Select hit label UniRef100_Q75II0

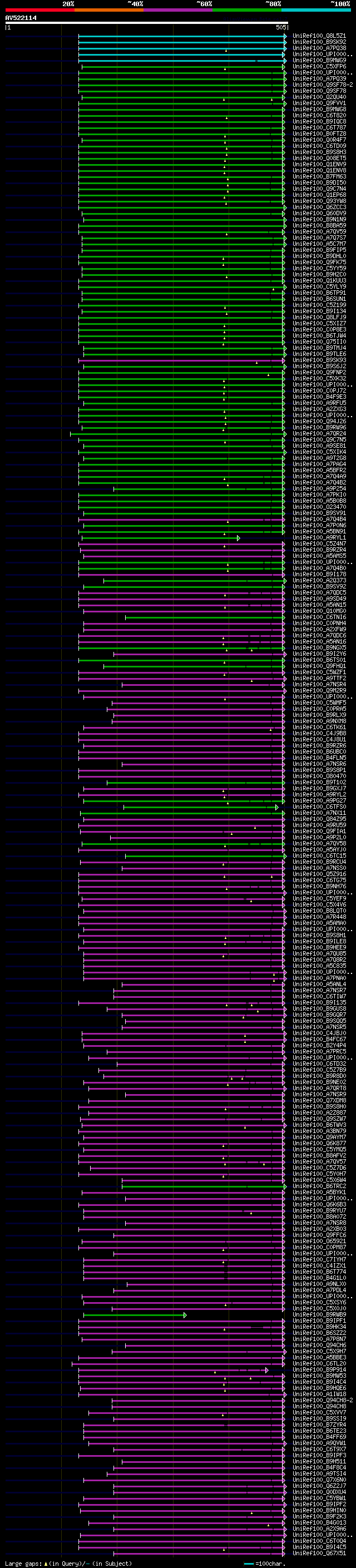click(319, 342)
